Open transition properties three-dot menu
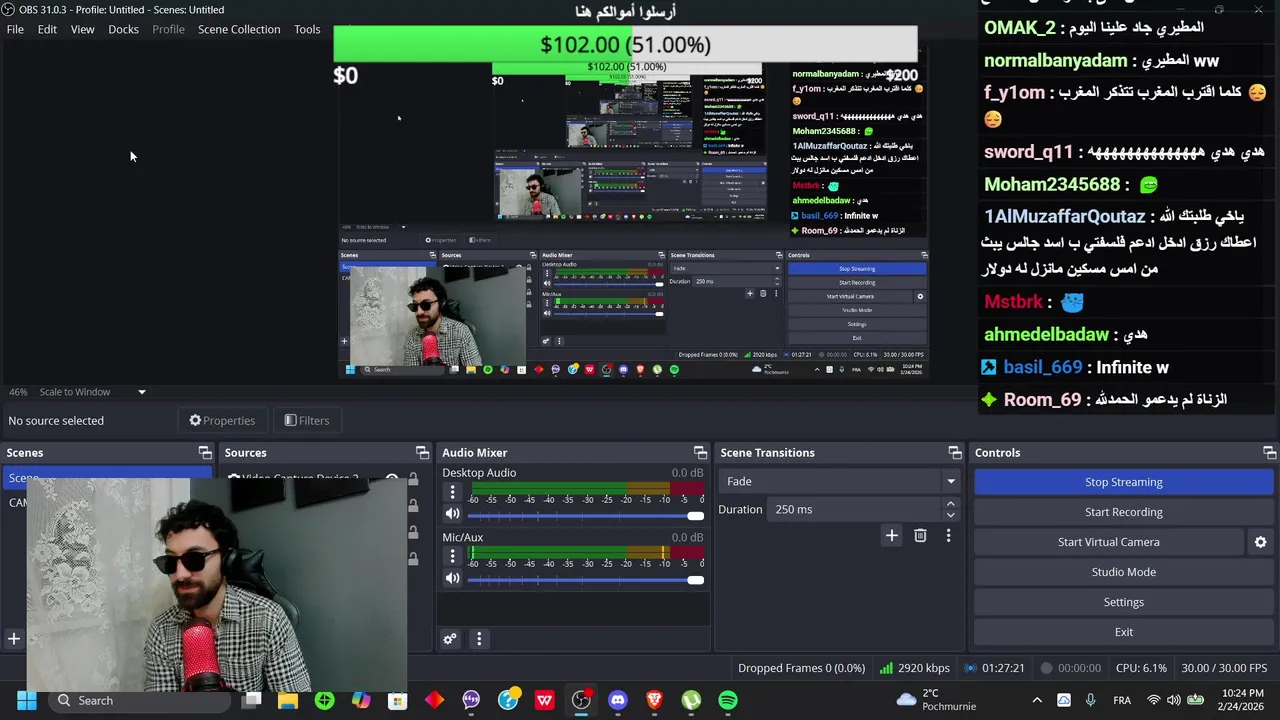Screen dimensions: 1280x720 [948, 536]
